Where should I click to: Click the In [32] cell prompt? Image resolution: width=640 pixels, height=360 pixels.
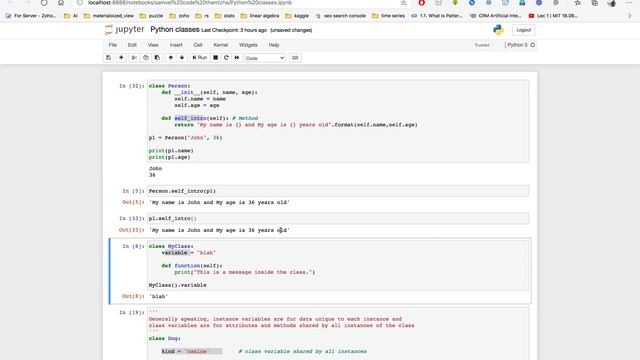tap(131, 86)
